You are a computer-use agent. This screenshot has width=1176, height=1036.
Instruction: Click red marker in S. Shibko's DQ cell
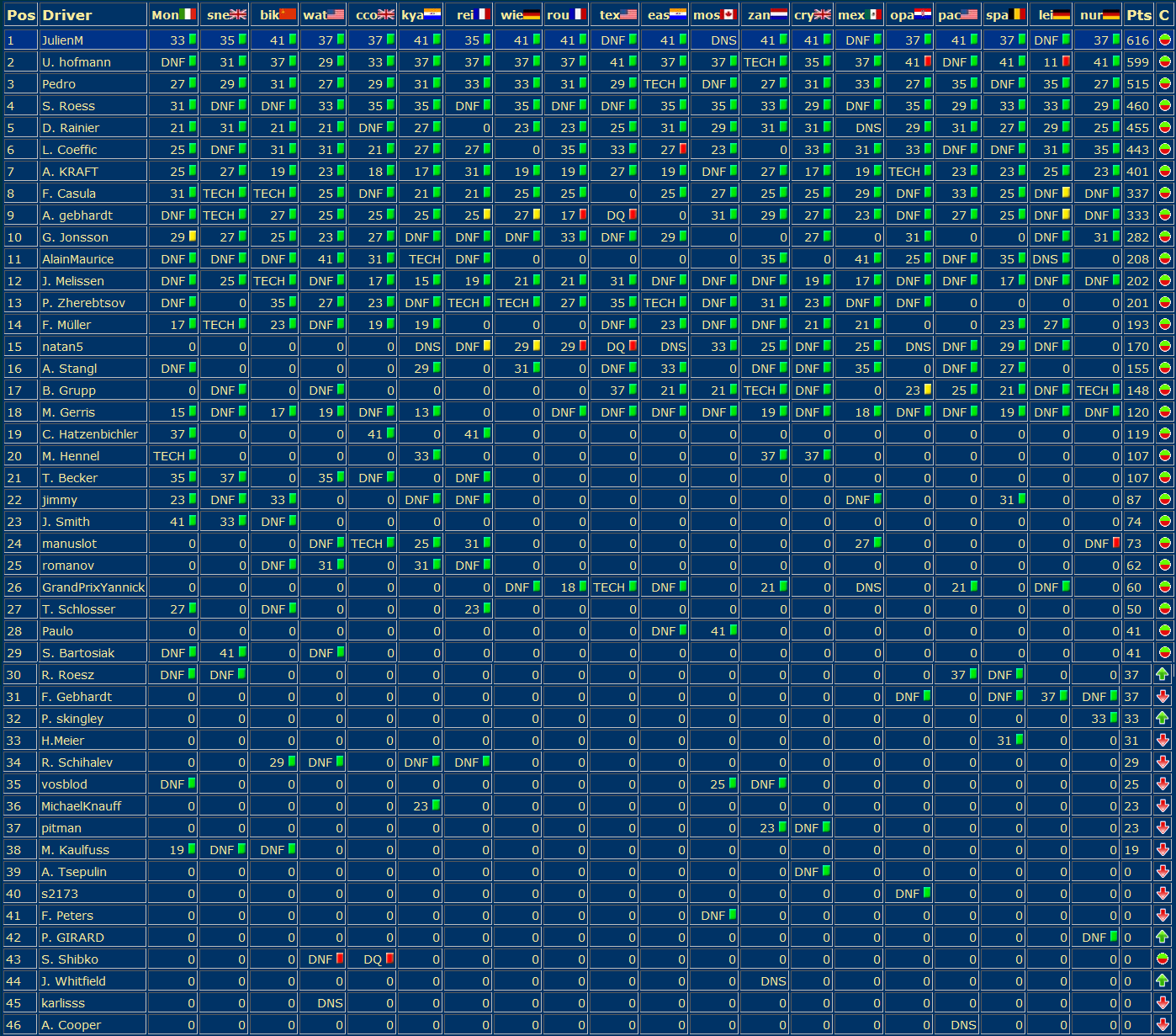click(389, 959)
